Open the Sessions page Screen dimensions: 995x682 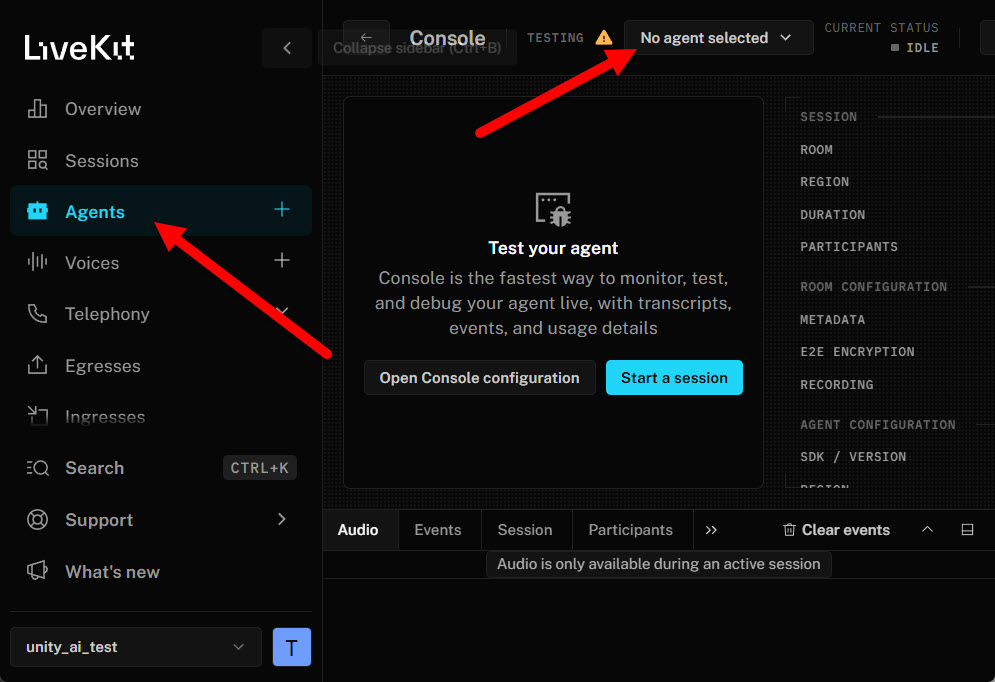tap(161, 161)
